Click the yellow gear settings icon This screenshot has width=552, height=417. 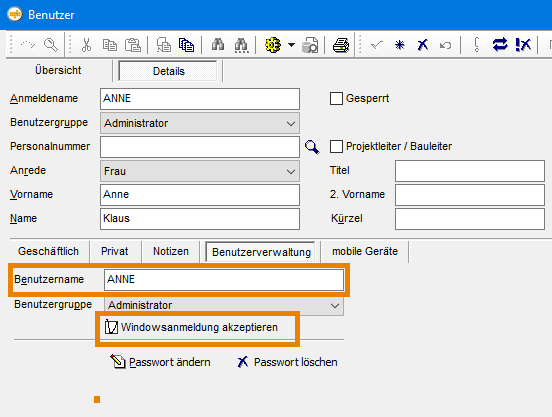[273, 45]
